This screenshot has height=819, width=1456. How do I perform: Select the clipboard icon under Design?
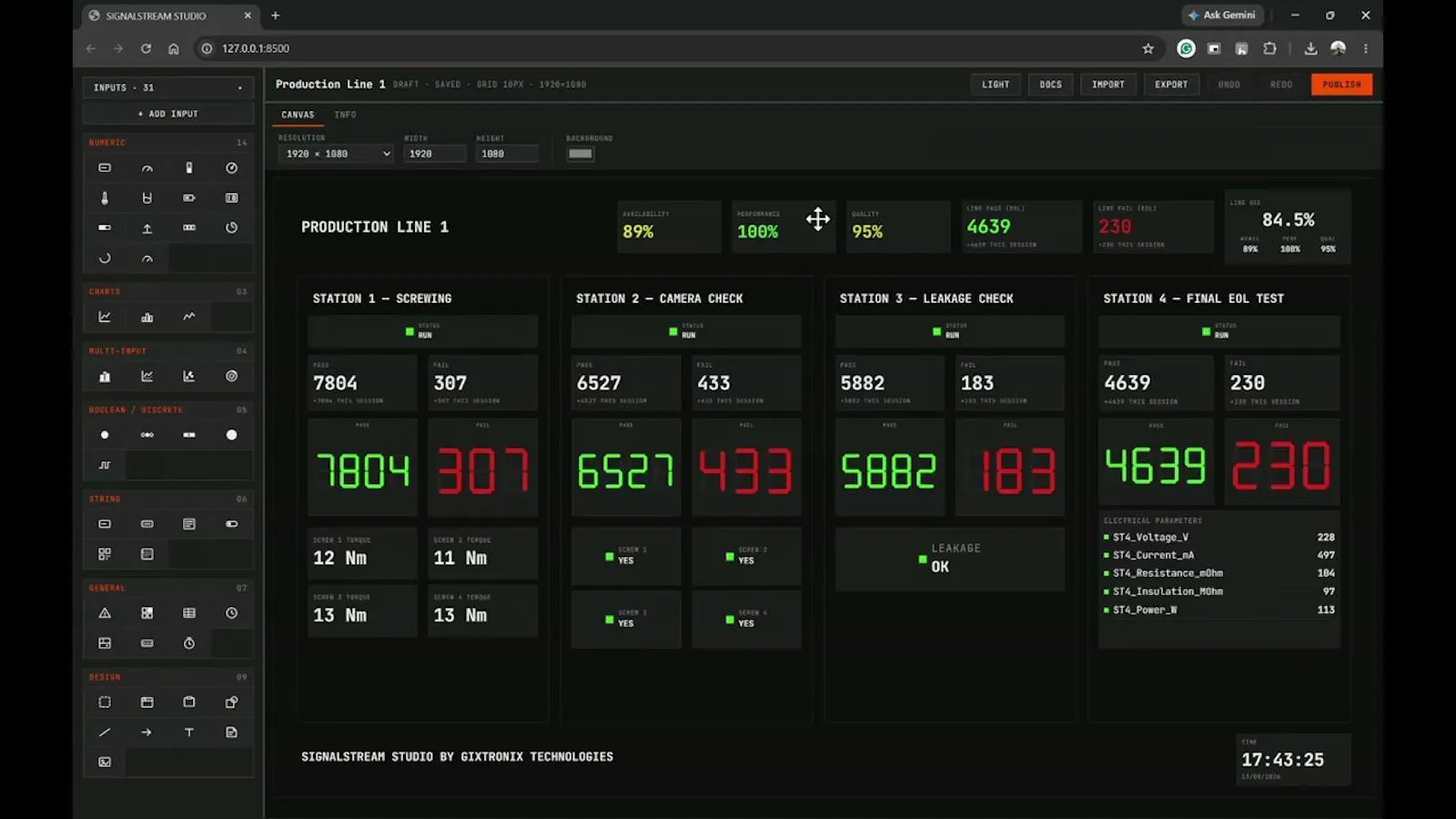click(x=189, y=703)
